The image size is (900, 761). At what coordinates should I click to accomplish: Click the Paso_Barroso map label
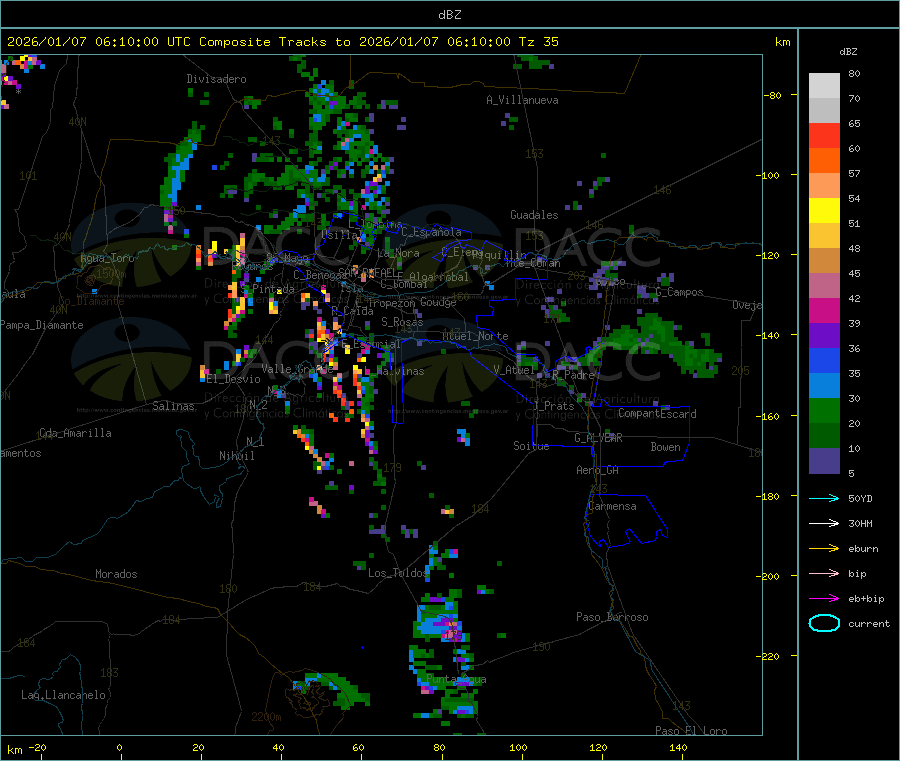pos(612,617)
